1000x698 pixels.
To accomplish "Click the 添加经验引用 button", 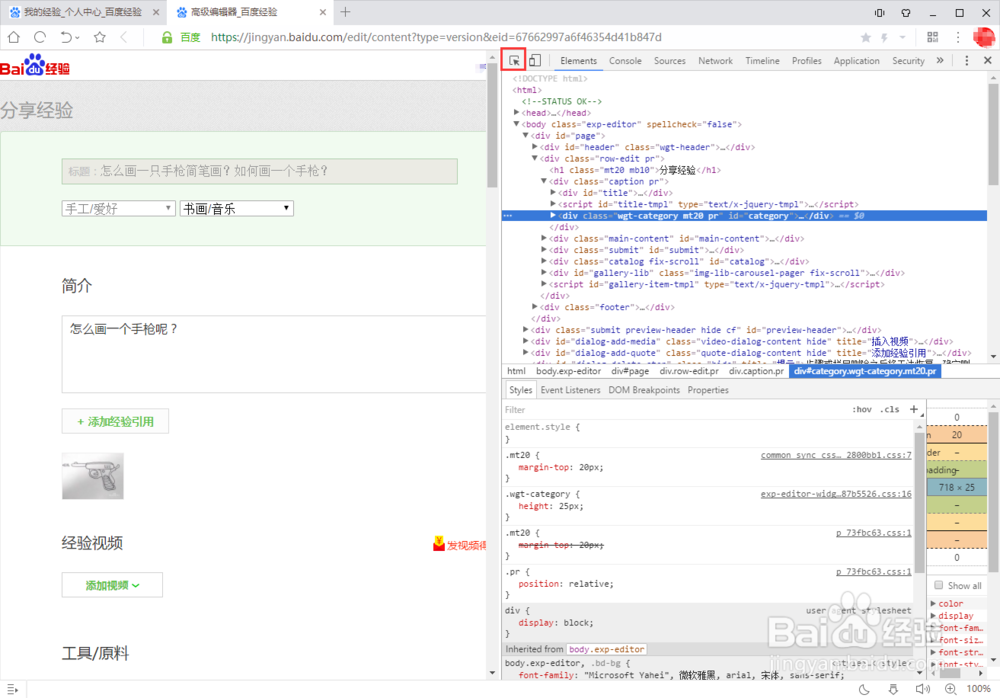I will (x=115, y=421).
